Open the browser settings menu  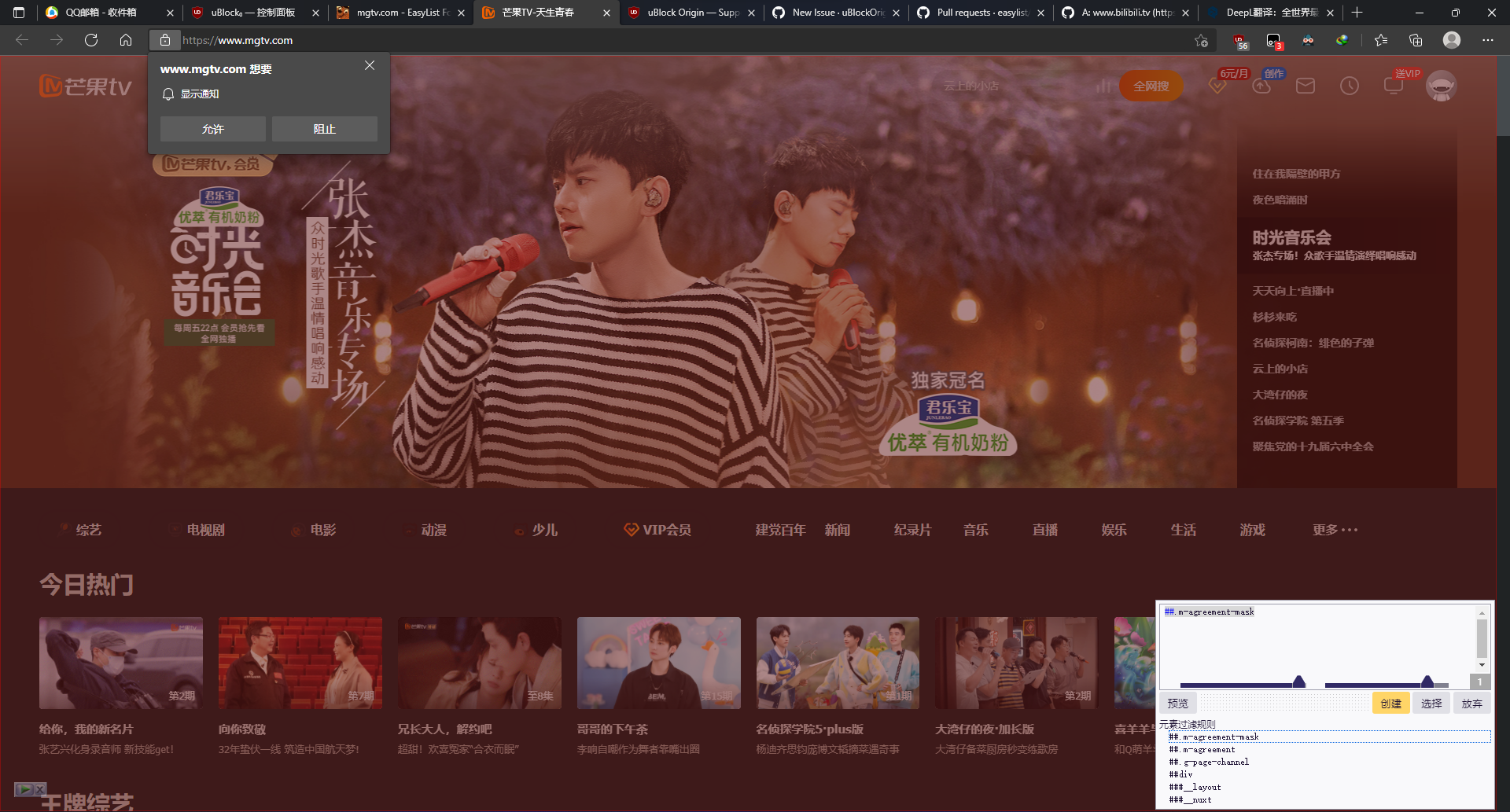coord(1489,40)
